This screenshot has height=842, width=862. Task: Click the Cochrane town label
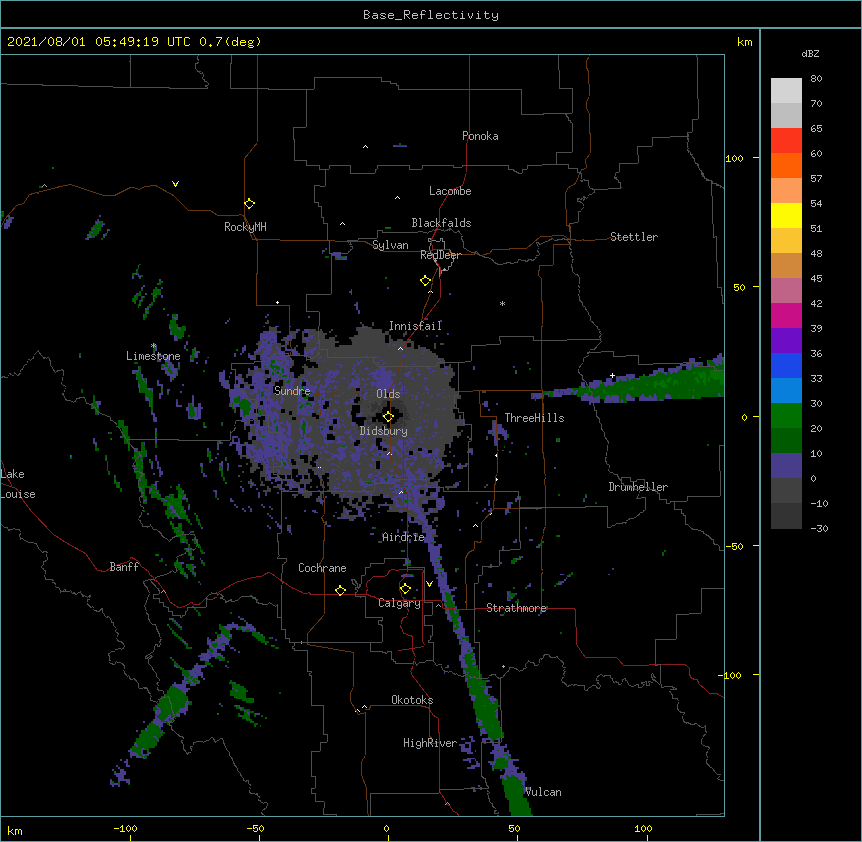point(322,568)
